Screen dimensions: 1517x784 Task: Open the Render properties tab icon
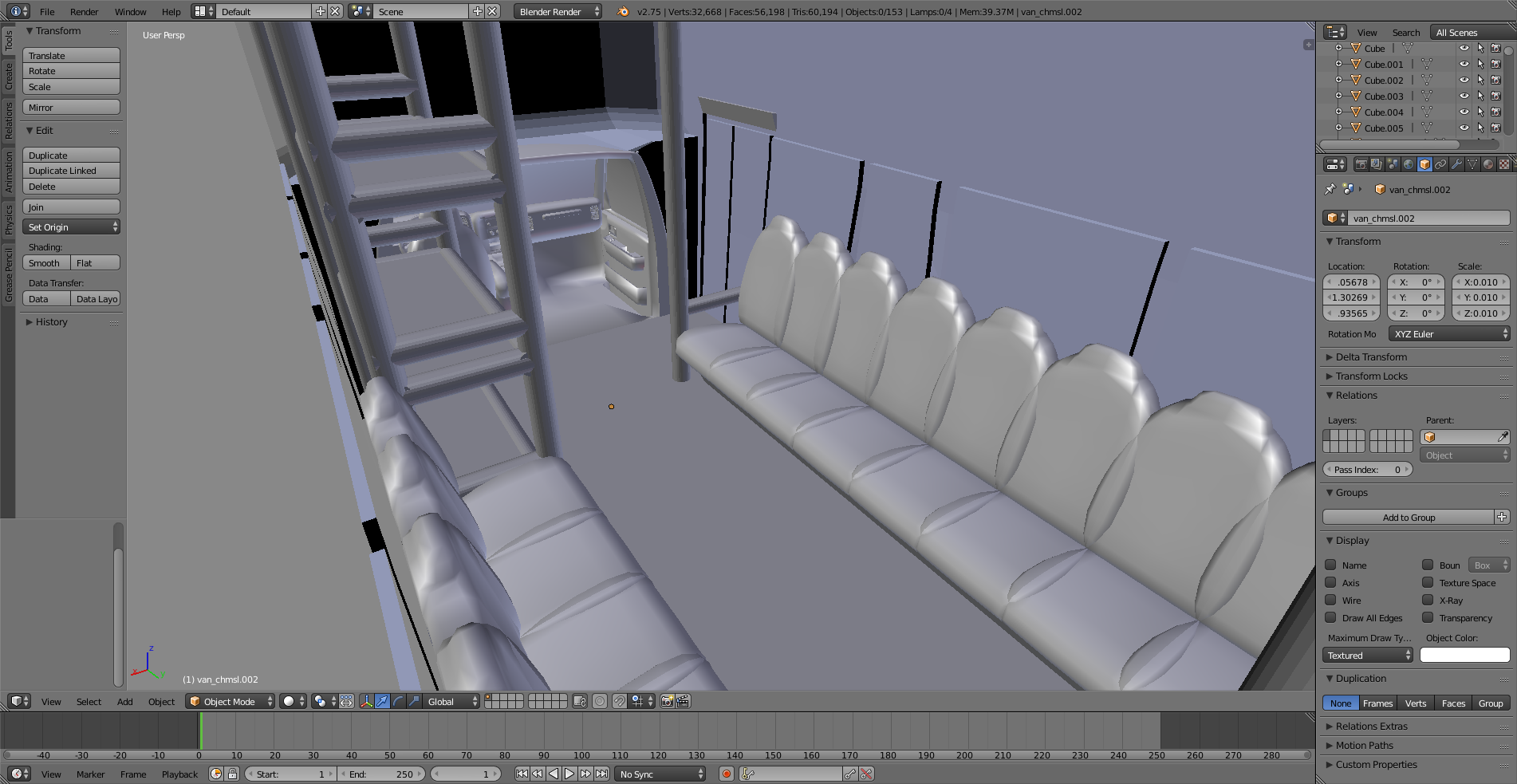[1361, 164]
